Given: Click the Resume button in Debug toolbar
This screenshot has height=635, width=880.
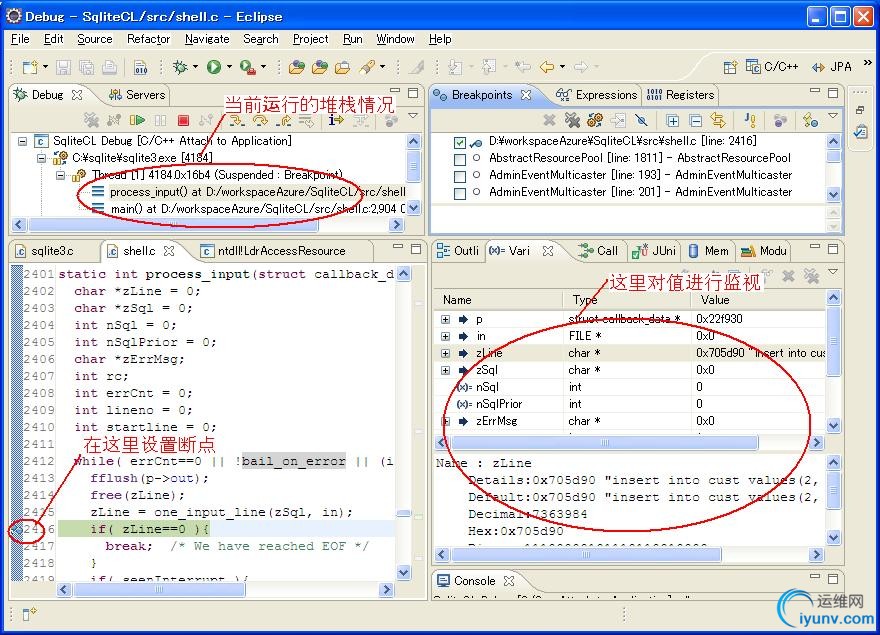Looking at the screenshot, I should (137, 120).
